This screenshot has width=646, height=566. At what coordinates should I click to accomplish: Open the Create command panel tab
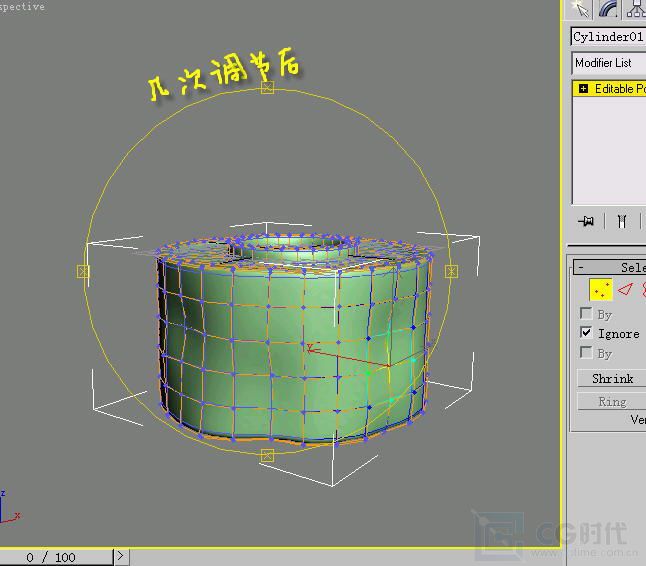580,9
